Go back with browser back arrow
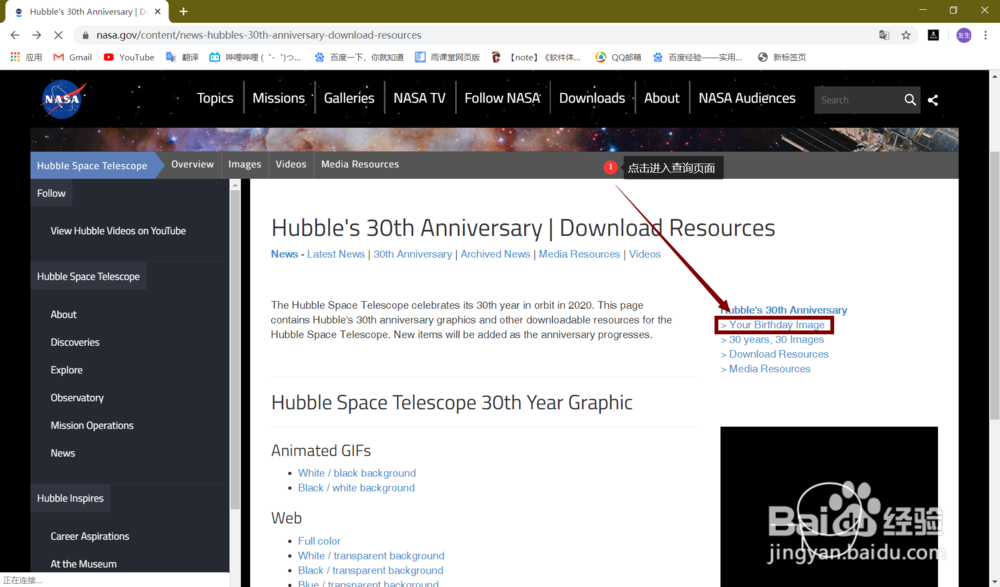 tap(15, 35)
